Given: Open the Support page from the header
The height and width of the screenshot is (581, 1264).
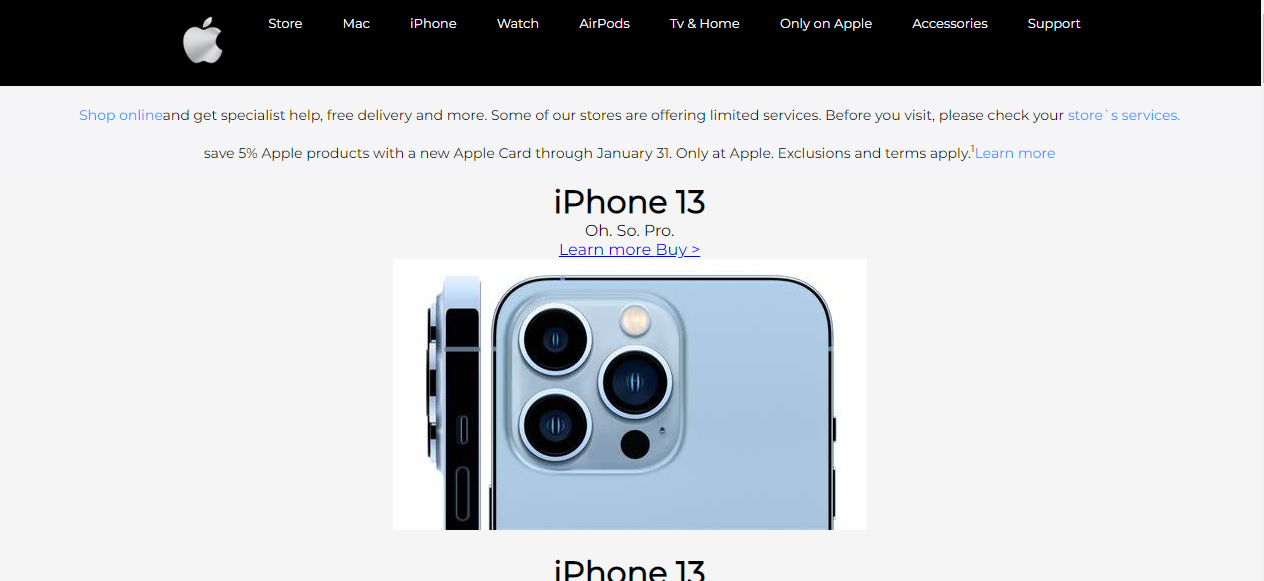Looking at the screenshot, I should (1054, 23).
